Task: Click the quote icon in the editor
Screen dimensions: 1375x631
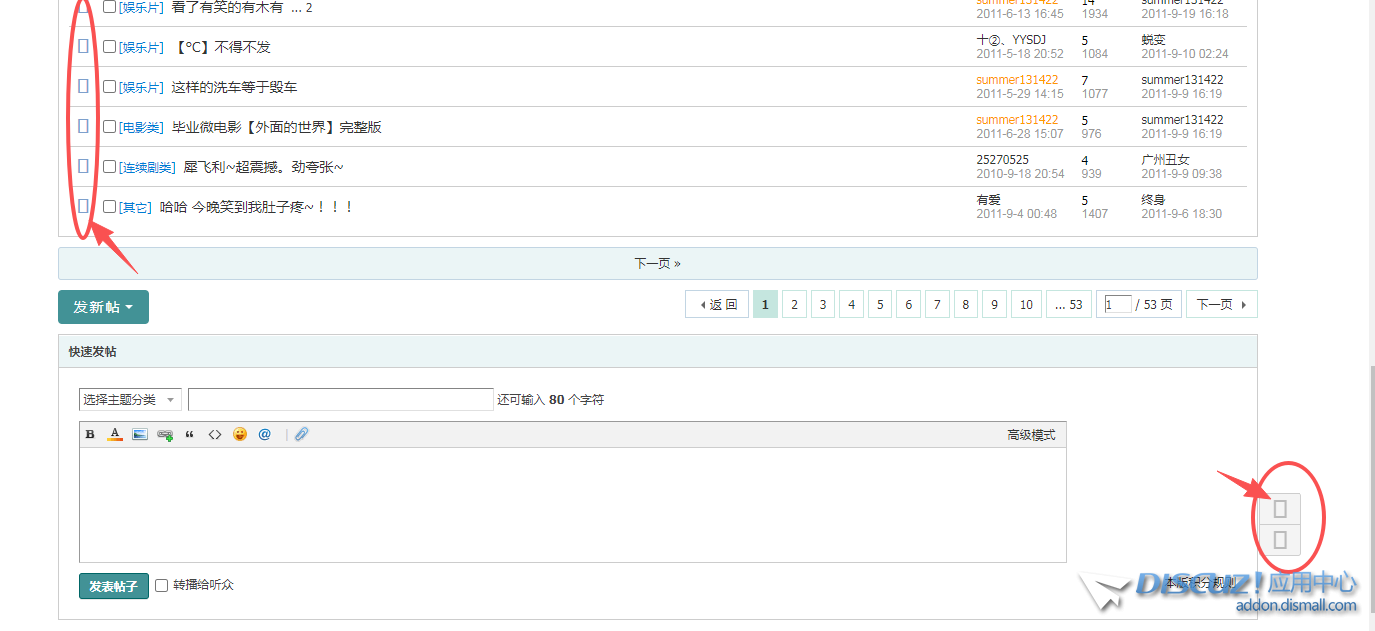Action: (190, 435)
